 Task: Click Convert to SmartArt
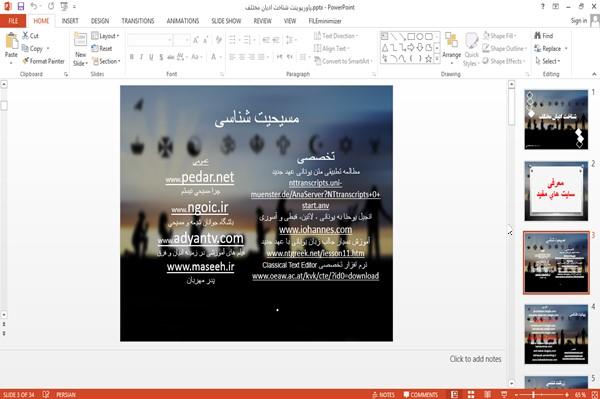(343, 61)
